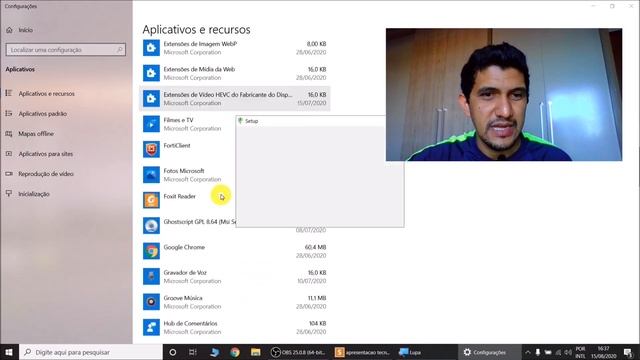The width and height of the screenshot is (640, 360).
Task: Click the Hub de Comentários icon
Action: pyautogui.click(x=151, y=327)
